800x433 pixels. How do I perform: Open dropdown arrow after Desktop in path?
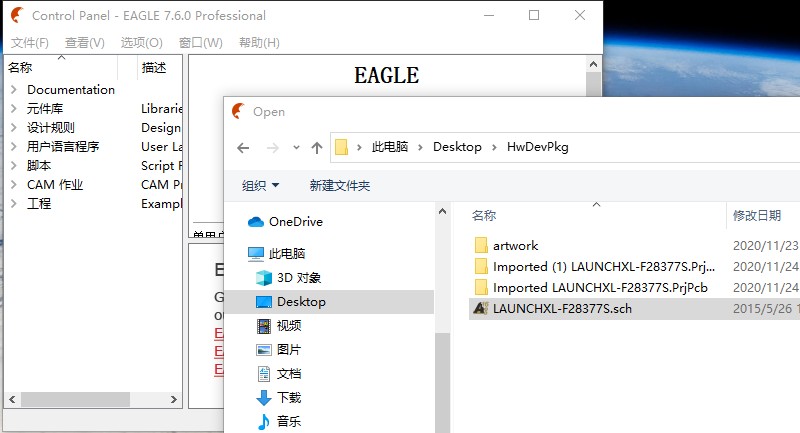tap(494, 147)
